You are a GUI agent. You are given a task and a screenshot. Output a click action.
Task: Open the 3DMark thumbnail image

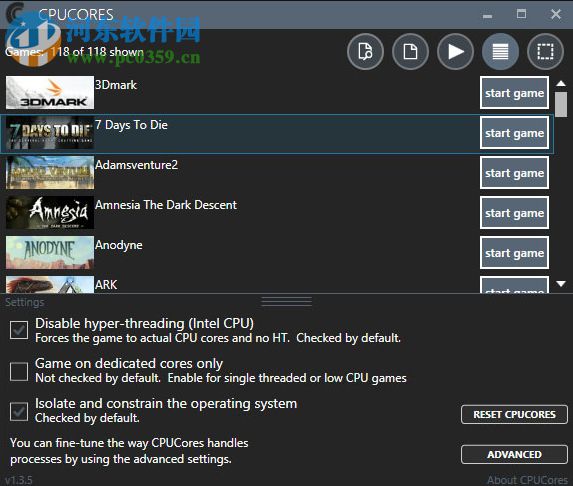(x=50, y=92)
